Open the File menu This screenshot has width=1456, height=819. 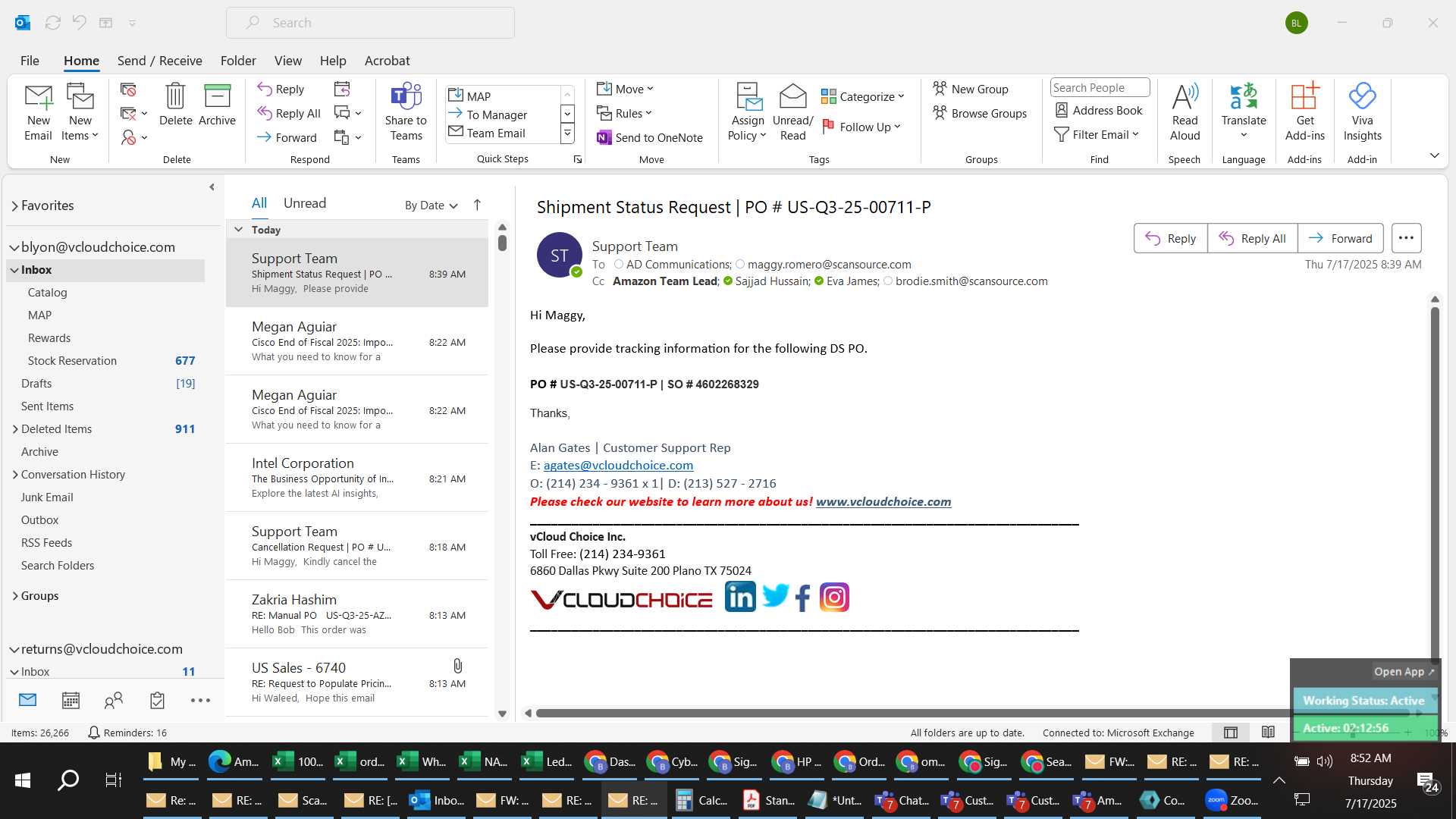[30, 61]
